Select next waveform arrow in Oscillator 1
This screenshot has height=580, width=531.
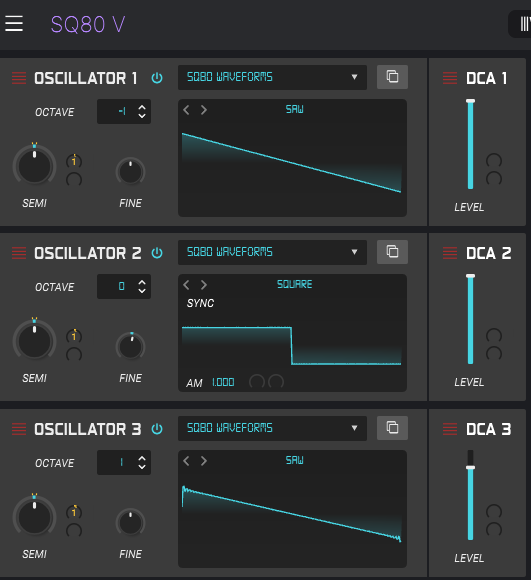[x=204, y=110]
